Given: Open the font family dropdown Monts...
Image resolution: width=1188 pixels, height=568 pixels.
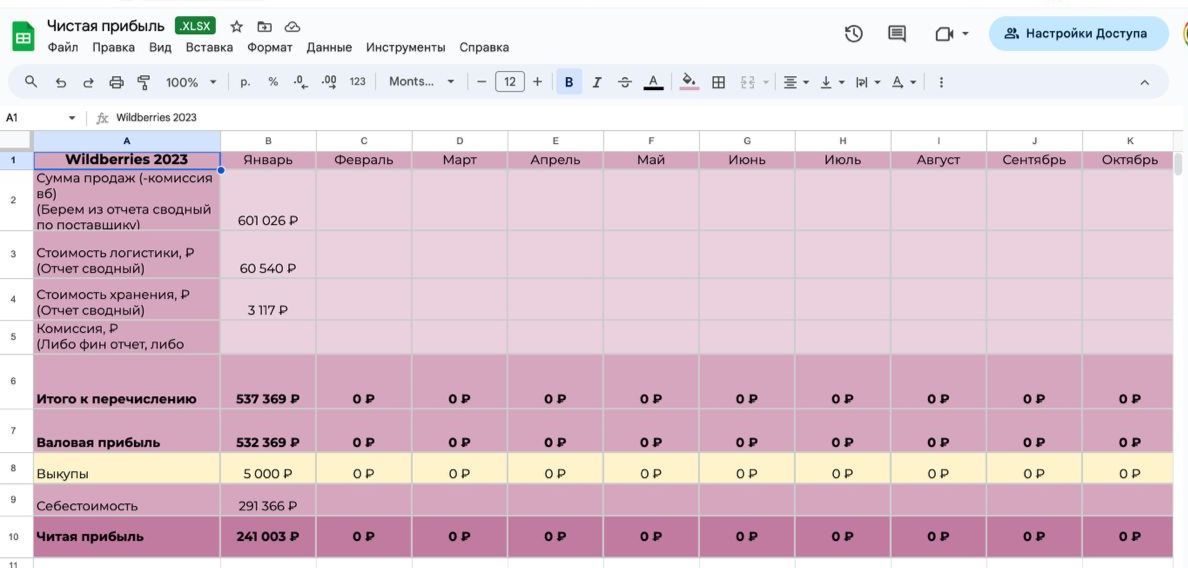Looking at the screenshot, I should coord(421,82).
